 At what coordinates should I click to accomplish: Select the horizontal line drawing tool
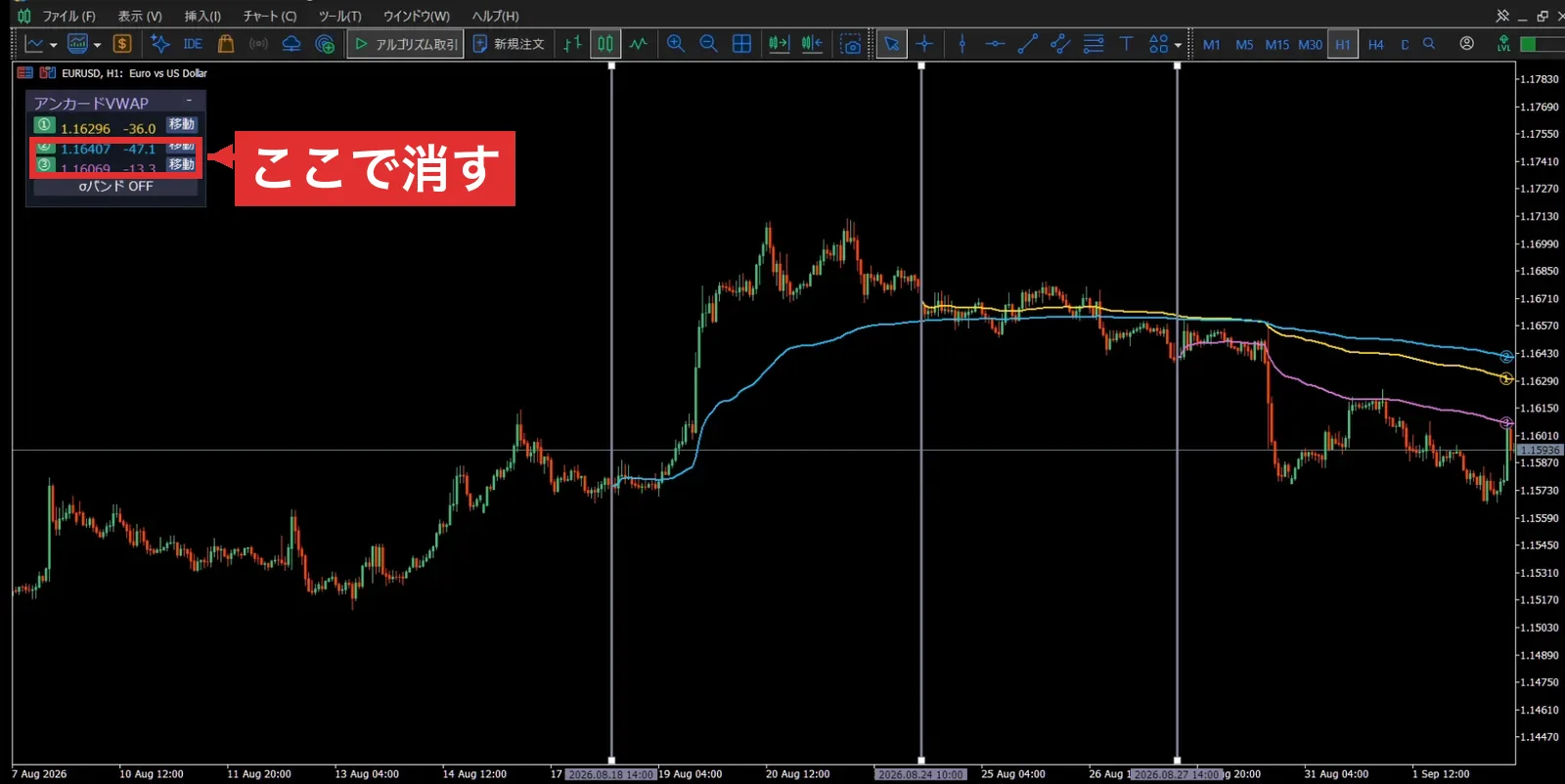tap(995, 44)
